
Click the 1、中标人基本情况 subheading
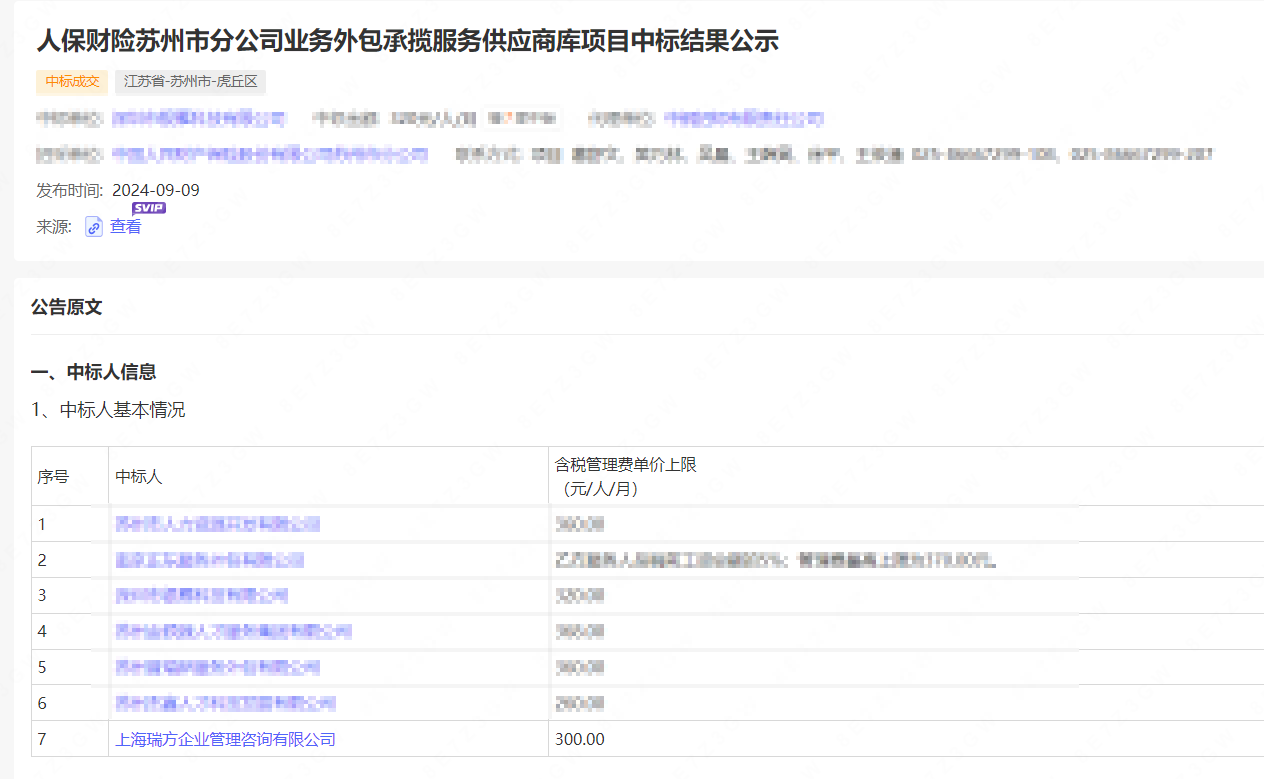[x=108, y=410]
